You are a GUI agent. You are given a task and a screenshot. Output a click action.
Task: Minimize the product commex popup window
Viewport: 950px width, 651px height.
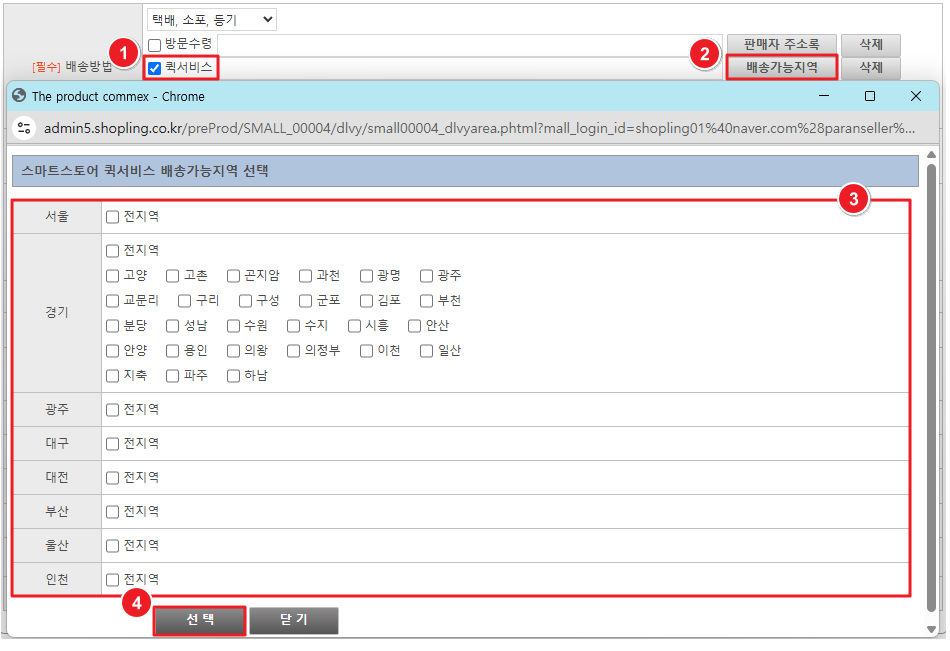click(x=824, y=96)
